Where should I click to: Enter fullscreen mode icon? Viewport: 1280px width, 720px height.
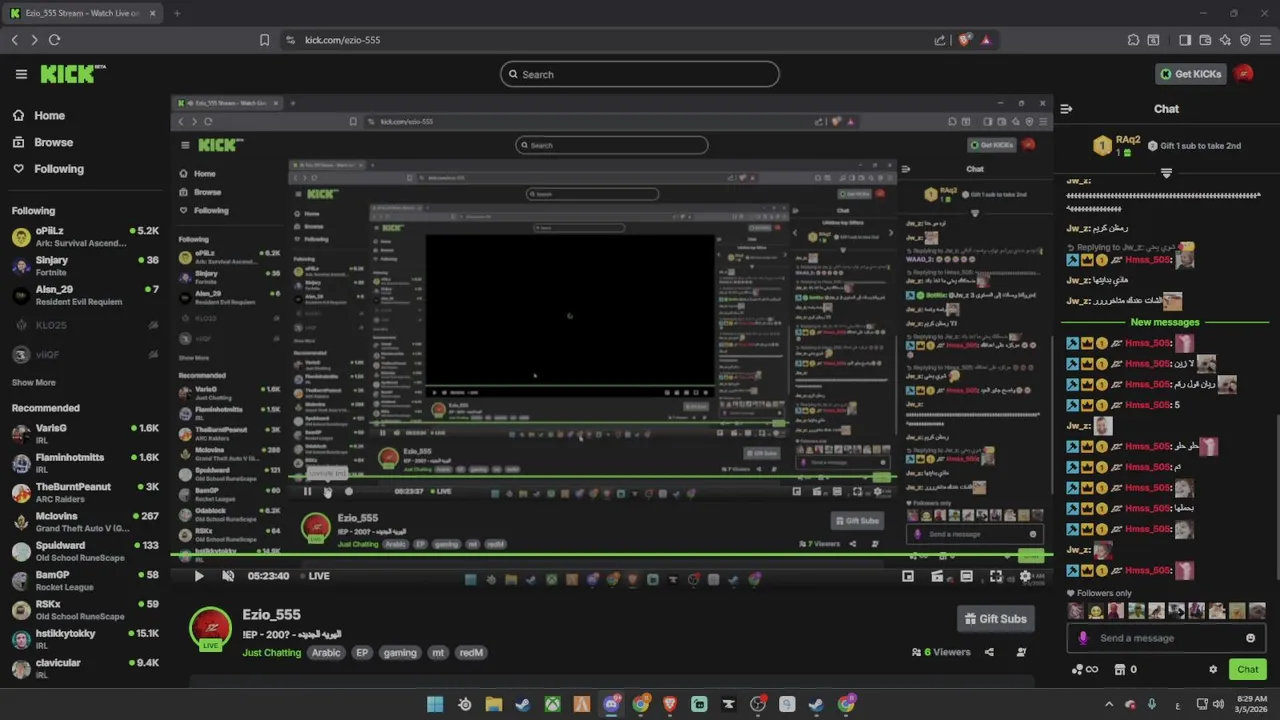pos(996,576)
